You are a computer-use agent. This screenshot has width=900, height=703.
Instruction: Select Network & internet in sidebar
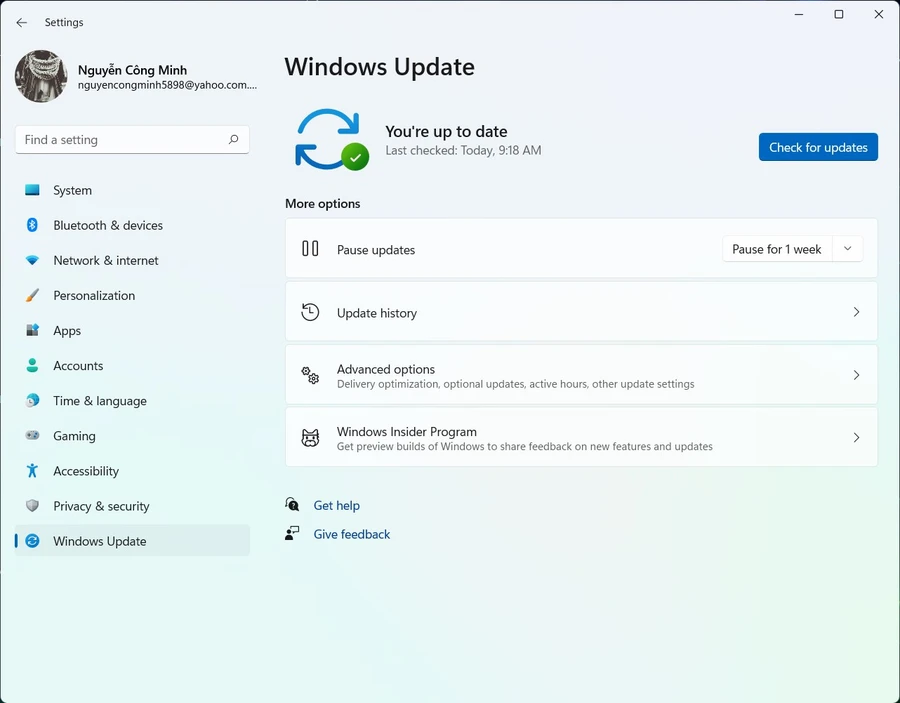(x=133, y=261)
